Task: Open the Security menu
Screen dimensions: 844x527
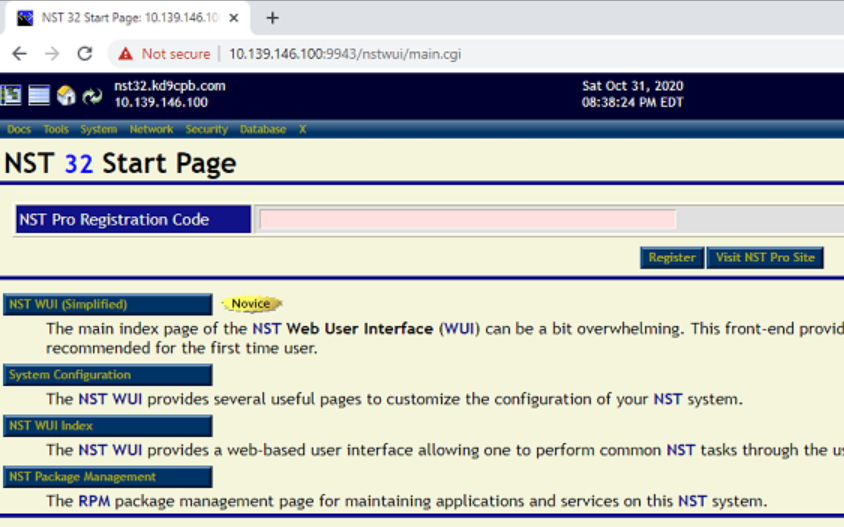Action: point(207,129)
